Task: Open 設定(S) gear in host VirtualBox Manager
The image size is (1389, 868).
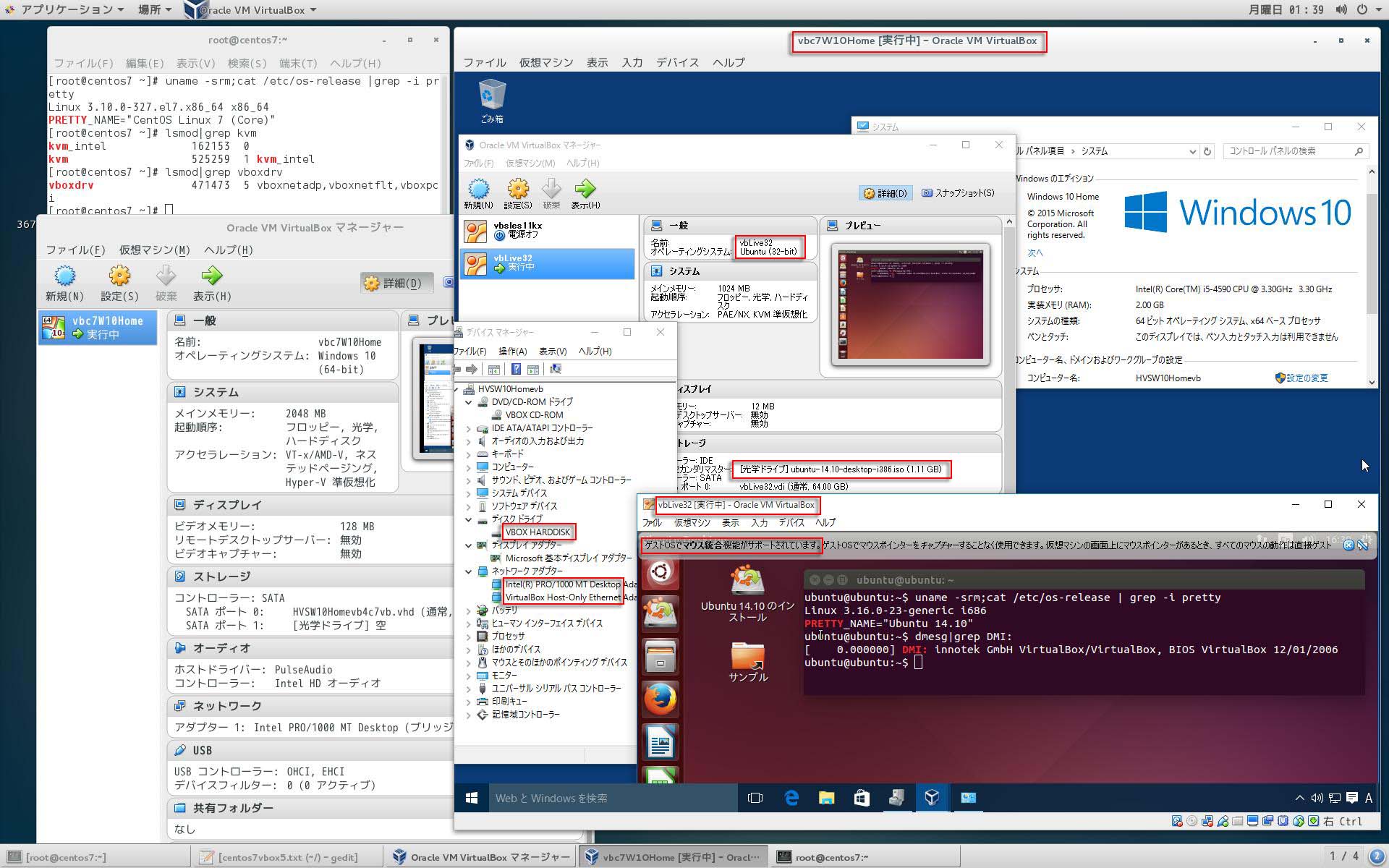Action: (x=119, y=283)
